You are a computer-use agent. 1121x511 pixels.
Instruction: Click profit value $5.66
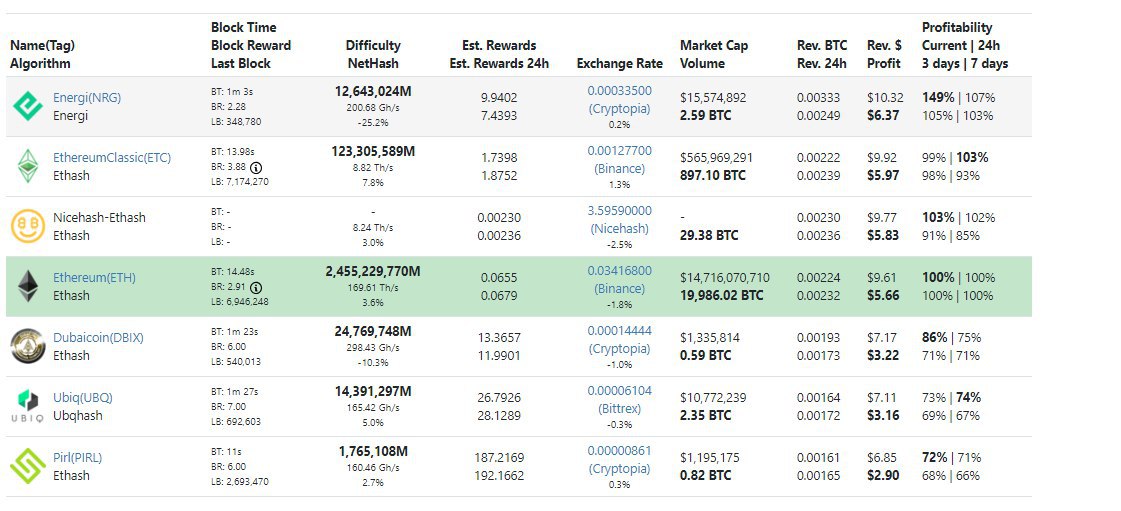point(883,295)
